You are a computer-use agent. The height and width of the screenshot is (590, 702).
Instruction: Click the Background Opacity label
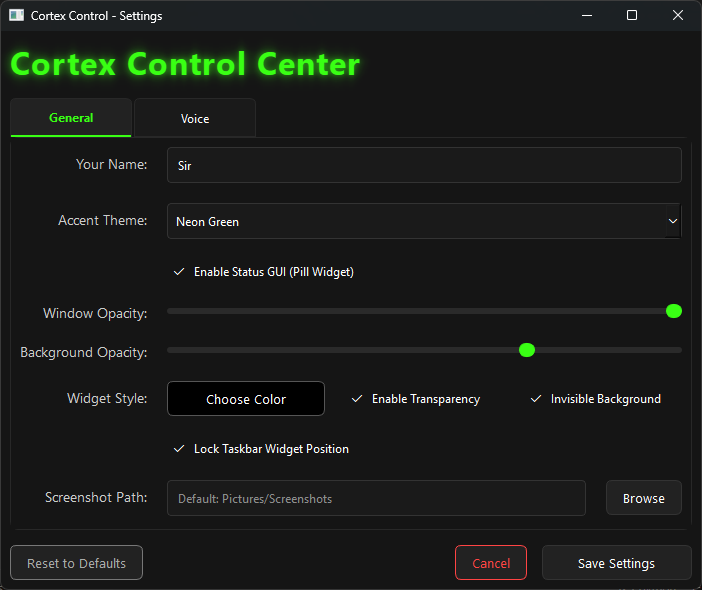84,352
